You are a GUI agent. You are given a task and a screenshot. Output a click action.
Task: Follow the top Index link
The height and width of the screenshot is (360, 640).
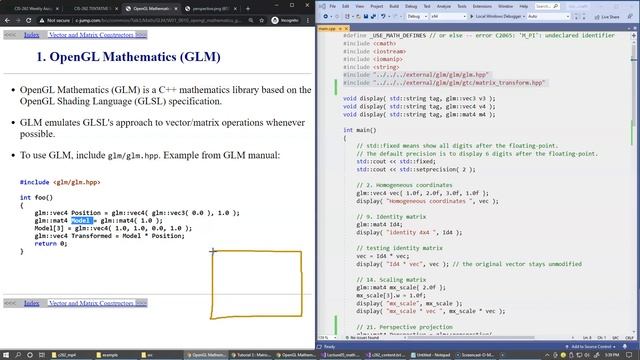point(31,35)
